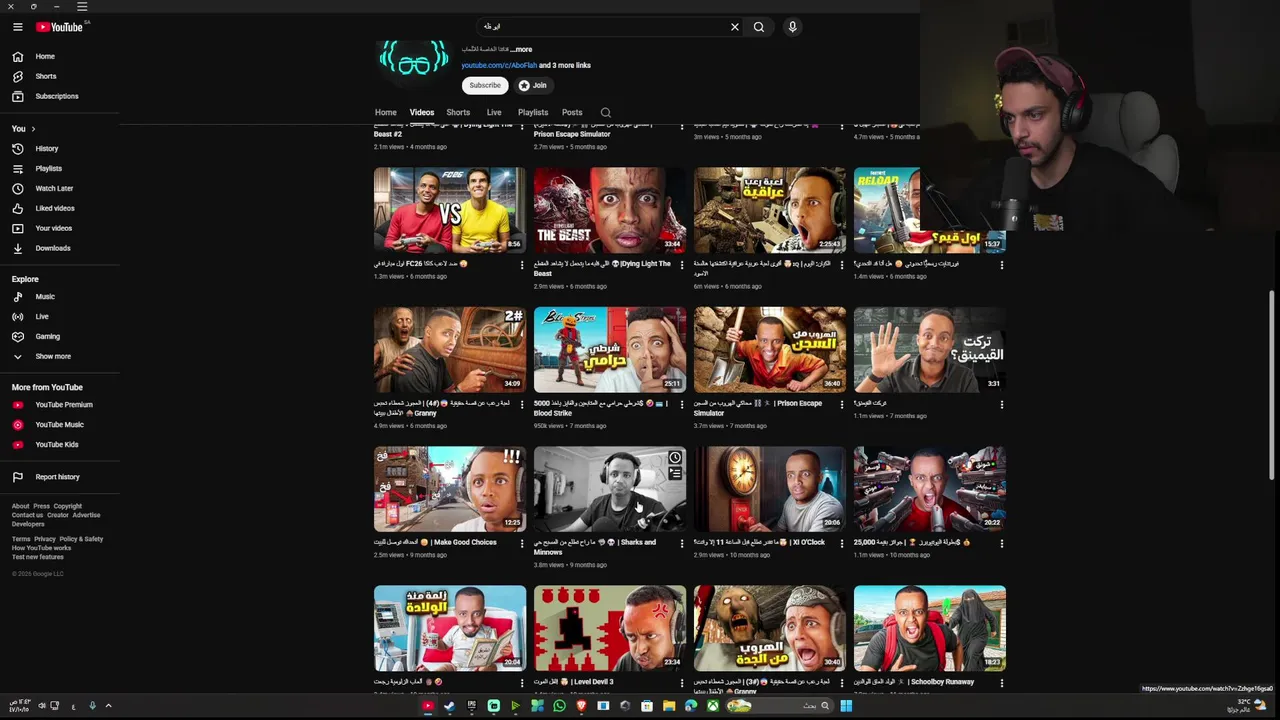Open Music under Explore
This screenshot has height=720, width=1280.
(x=60, y=296)
